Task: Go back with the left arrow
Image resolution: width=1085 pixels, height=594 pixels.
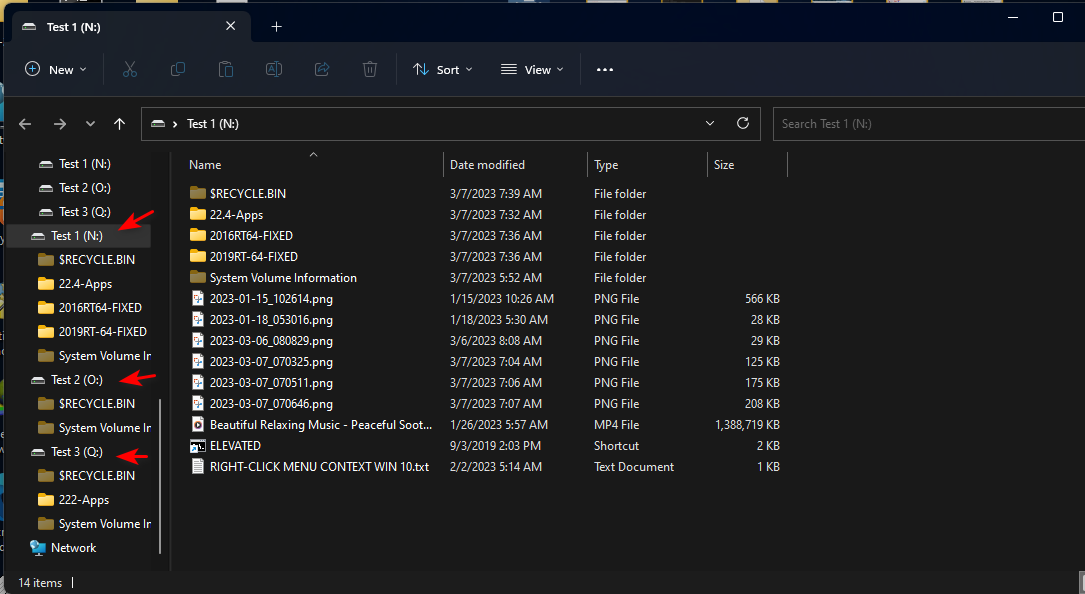Action: click(26, 124)
